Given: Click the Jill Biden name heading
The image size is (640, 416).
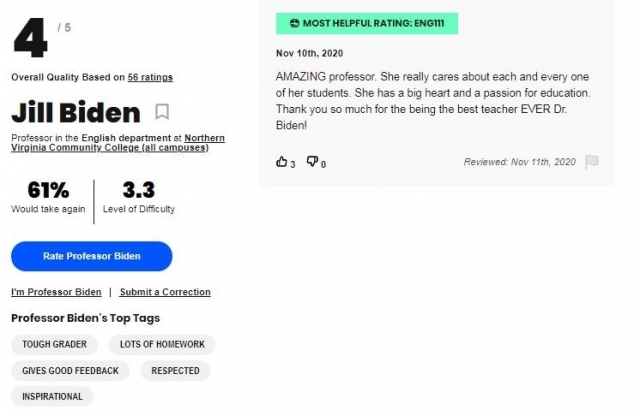Looking at the screenshot, I should (x=76, y=112).
